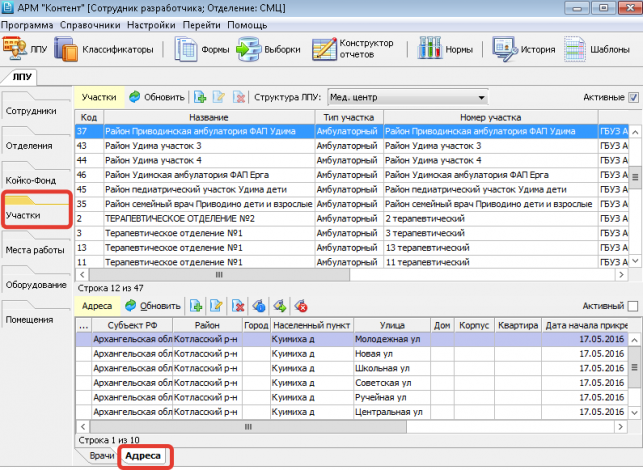643x470 pixels.
Task: Open the Помещения side tab
Action: point(35,315)
